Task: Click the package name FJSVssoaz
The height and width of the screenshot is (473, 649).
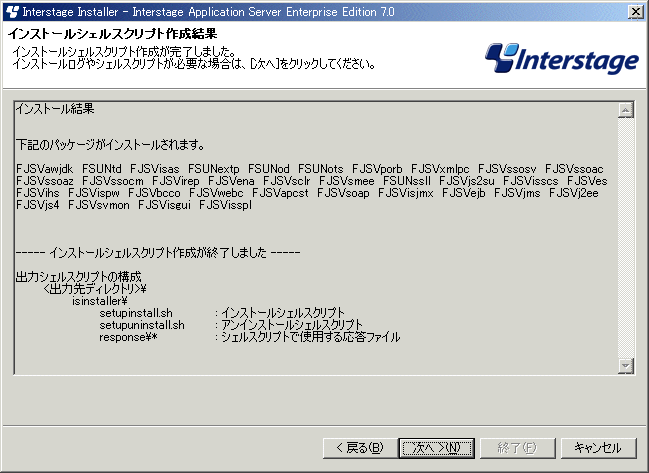Action: [x=45, y=181]
